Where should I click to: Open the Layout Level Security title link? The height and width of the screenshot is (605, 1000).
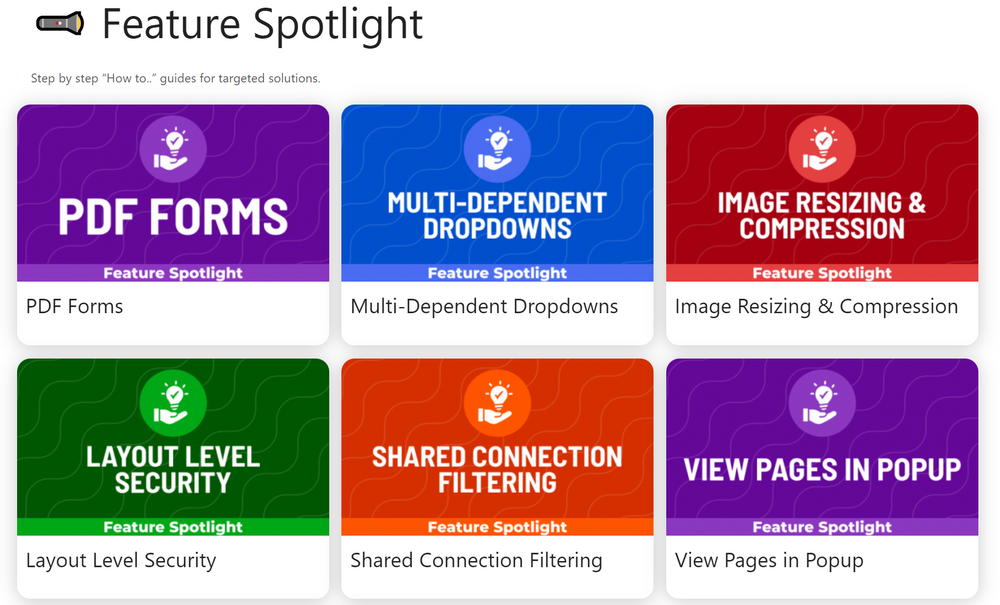(121, 560)
